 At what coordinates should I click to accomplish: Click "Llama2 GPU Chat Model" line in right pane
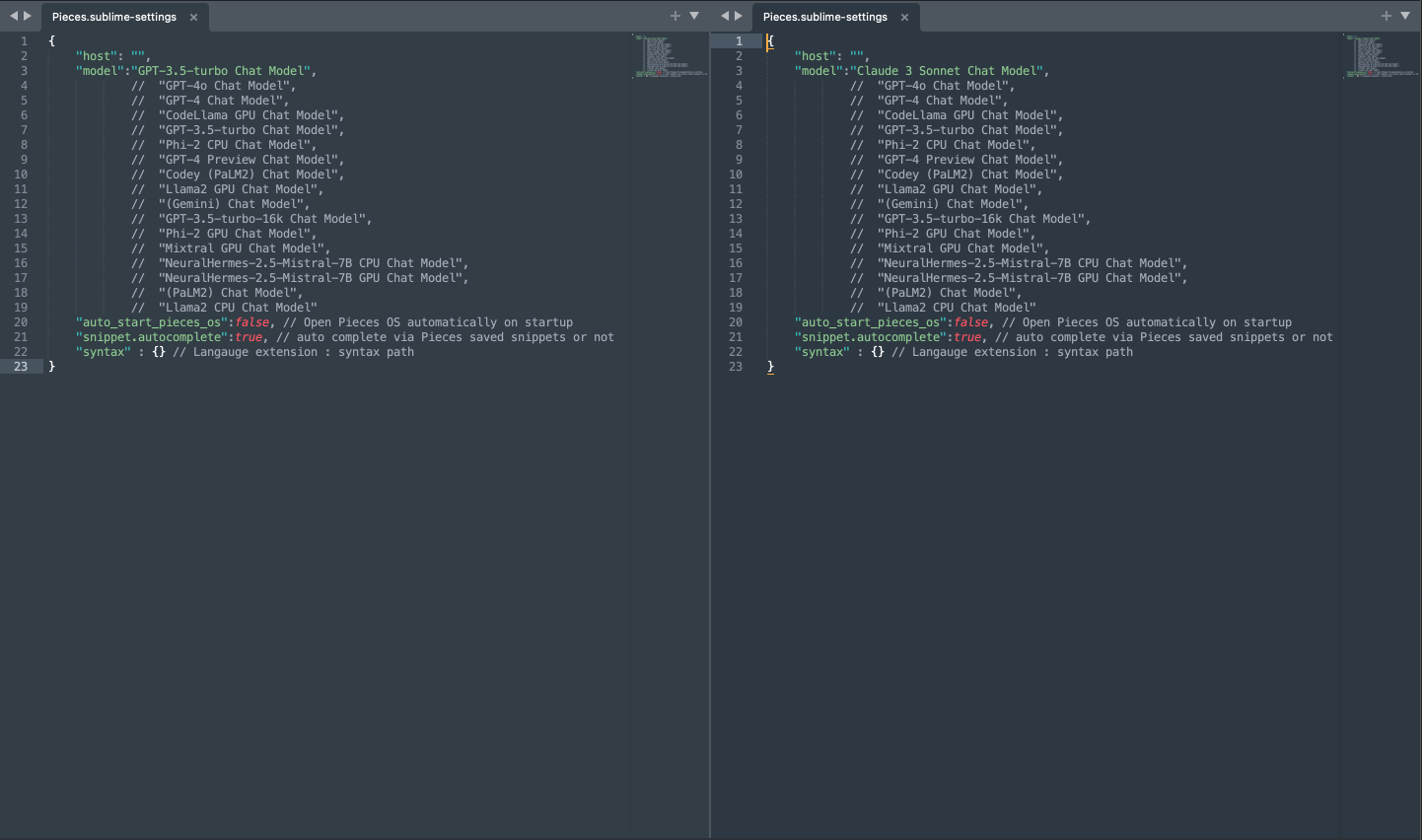[x=946, y=189]
